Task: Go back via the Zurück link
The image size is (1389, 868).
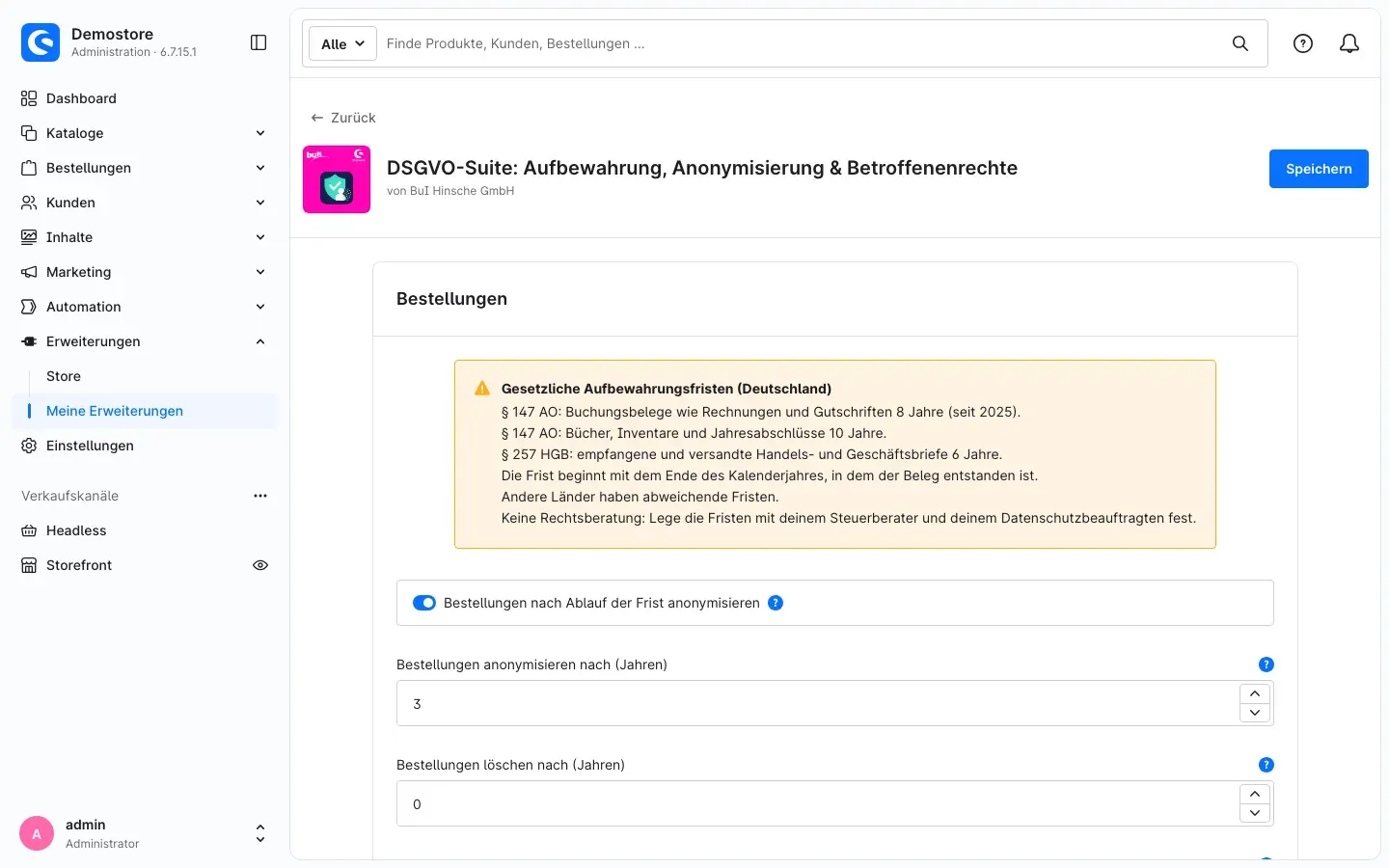Action: coord(343,118)
